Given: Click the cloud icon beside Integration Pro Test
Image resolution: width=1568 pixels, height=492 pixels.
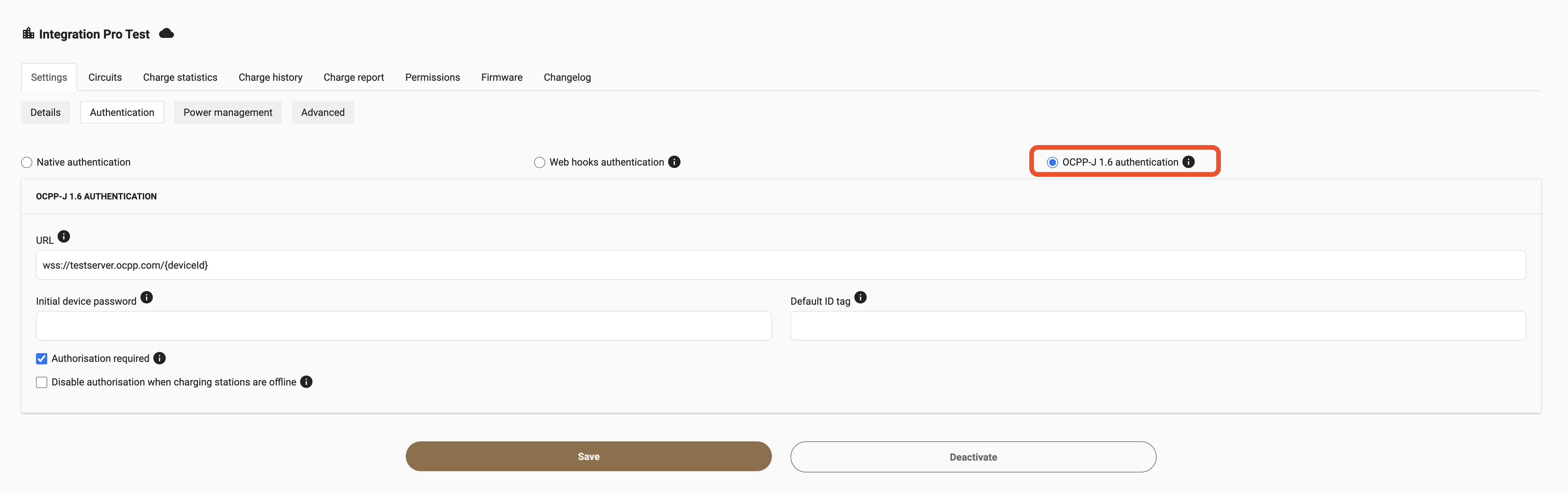Looking at the screenshot, I should (x=166, y=34).
